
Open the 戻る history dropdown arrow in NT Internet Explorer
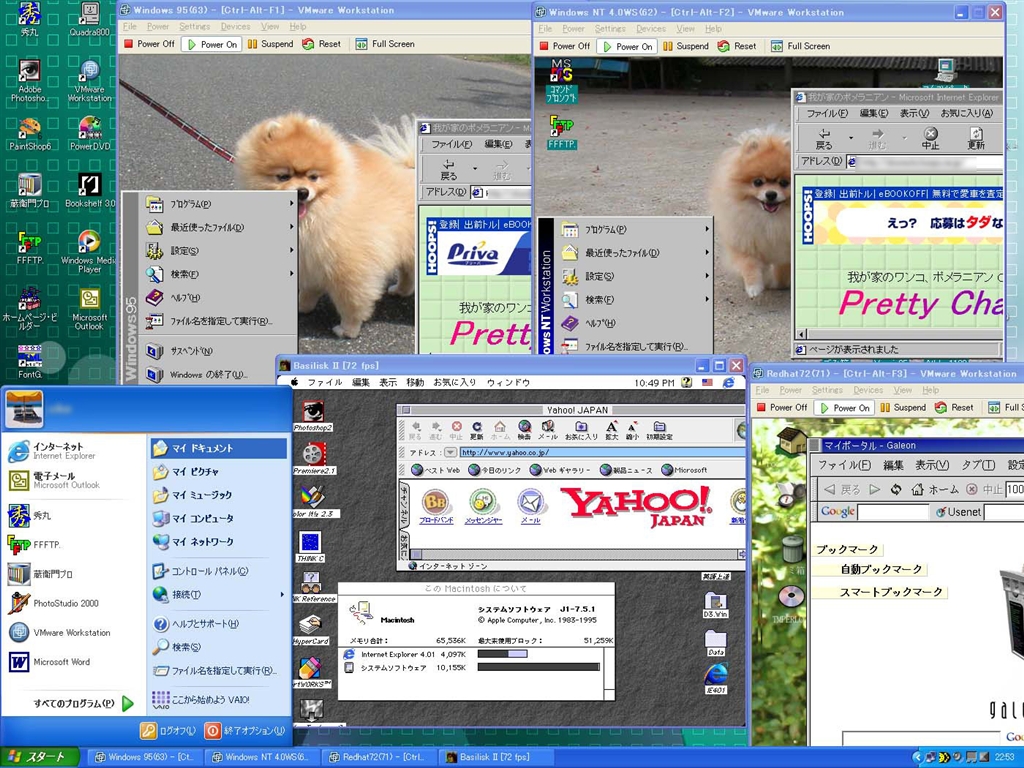point(850,138)
